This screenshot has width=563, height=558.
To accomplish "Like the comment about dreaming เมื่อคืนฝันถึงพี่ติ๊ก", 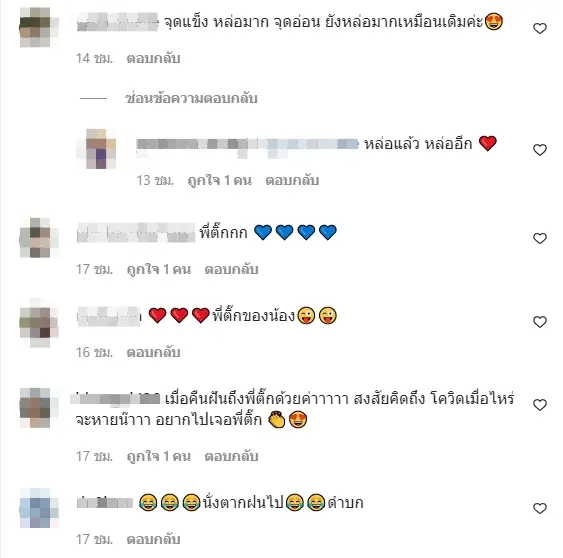I will pyautogui.click(x=540, y=405).
